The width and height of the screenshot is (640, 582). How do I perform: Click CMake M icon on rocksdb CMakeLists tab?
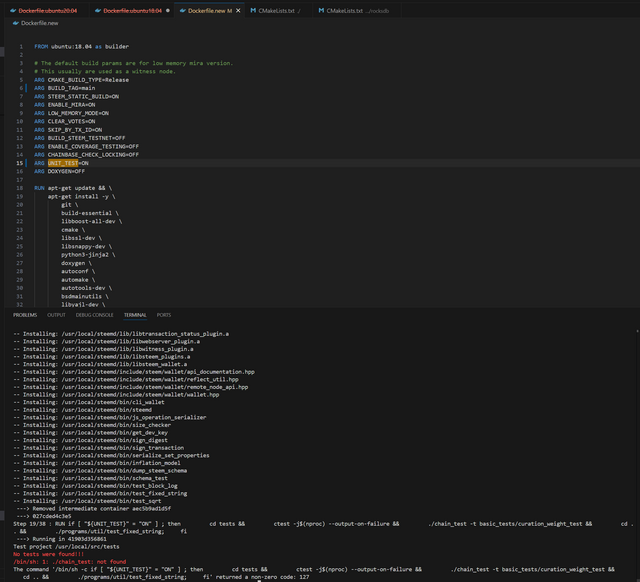click(321, 11)
